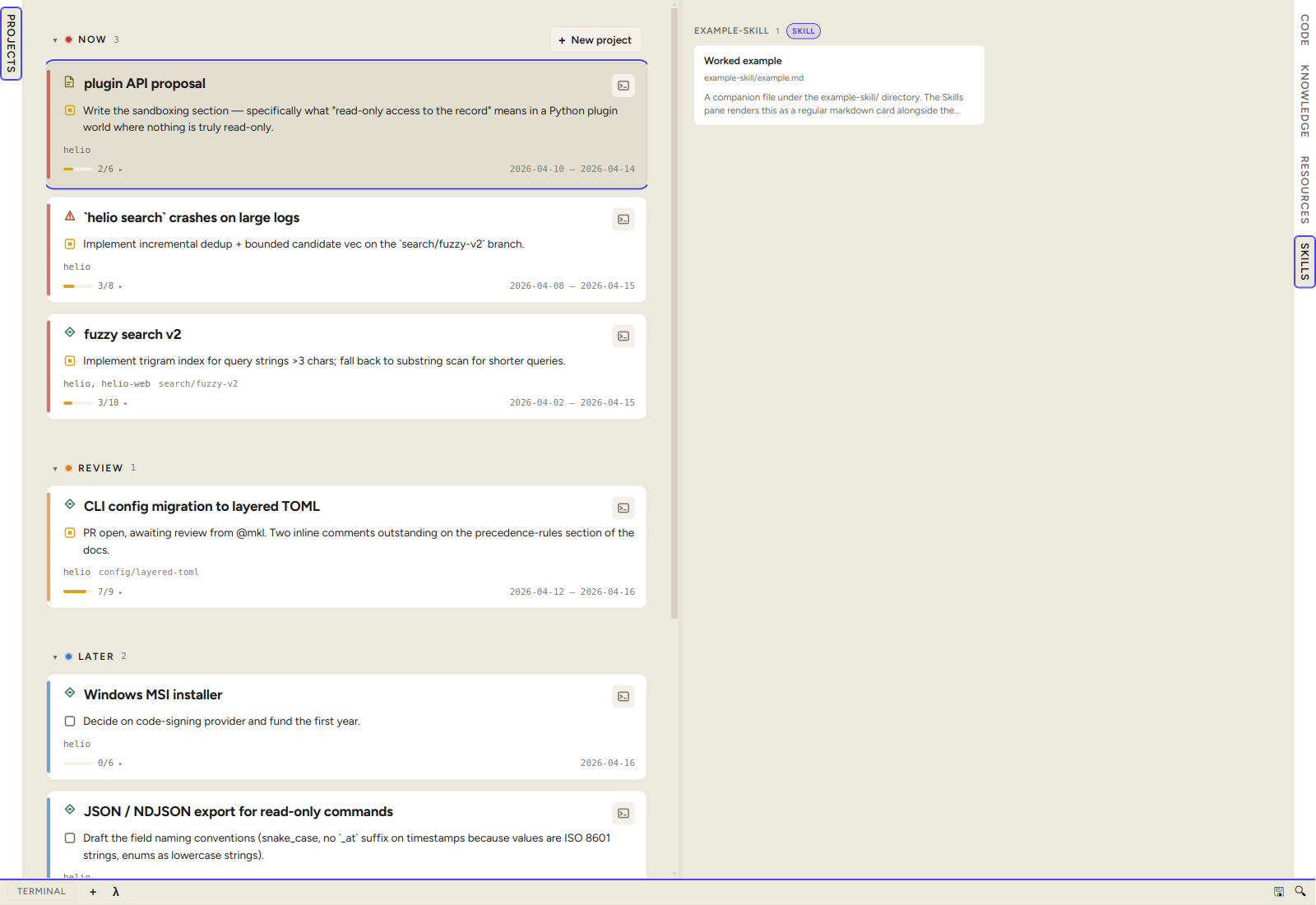The image size is (1316, 905).
Task: Expand the 3/8 task list arrow
Action: coord(120,286)
